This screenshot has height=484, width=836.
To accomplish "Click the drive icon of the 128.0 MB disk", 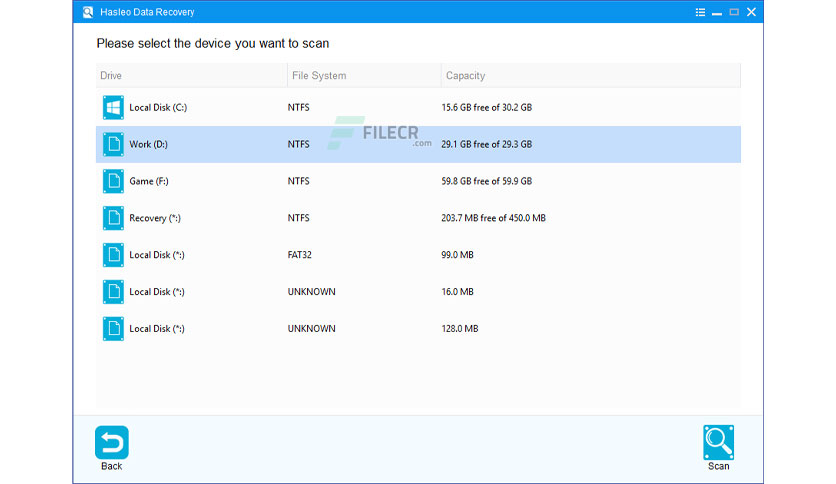I will pos(113,328).
